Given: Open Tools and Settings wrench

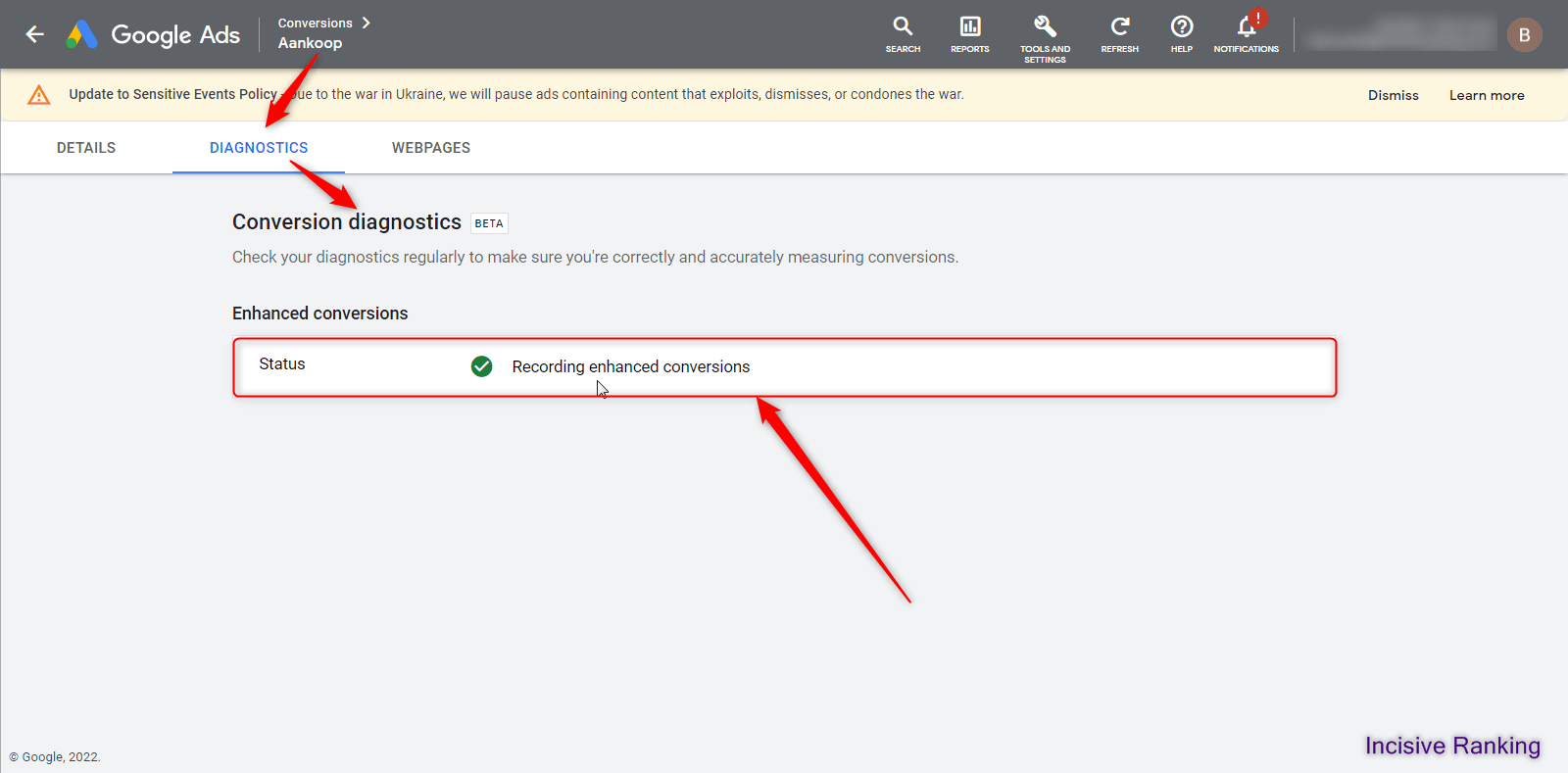Looking at the screenshot, I should 1045,33.
